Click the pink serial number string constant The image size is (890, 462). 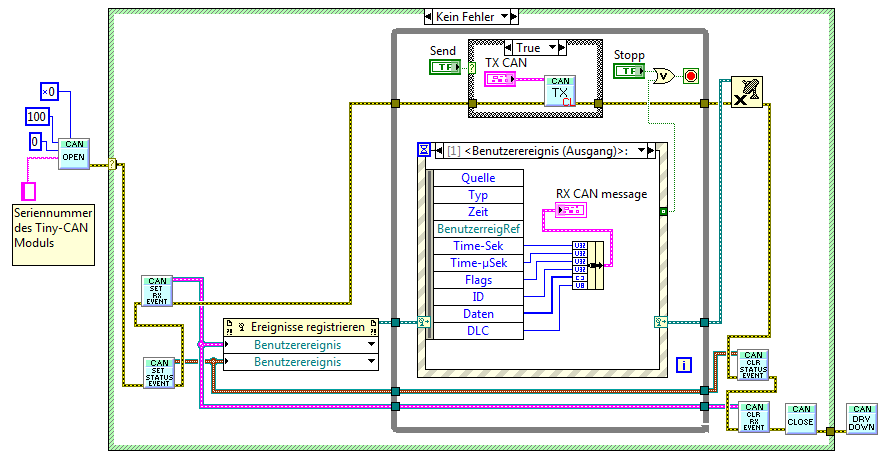pyautogui.click(x=28, y=191)
